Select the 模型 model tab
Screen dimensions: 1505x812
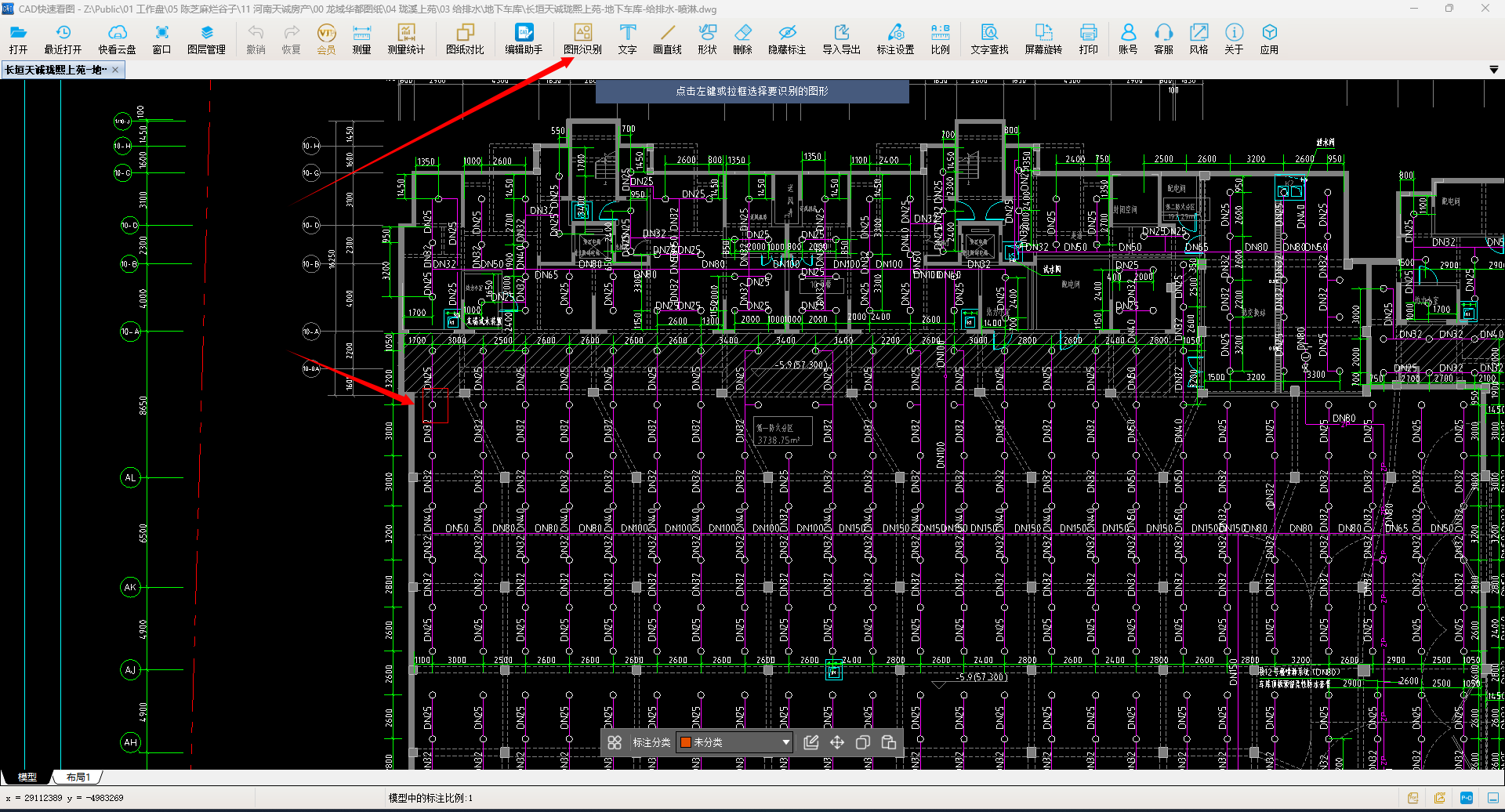27,778
